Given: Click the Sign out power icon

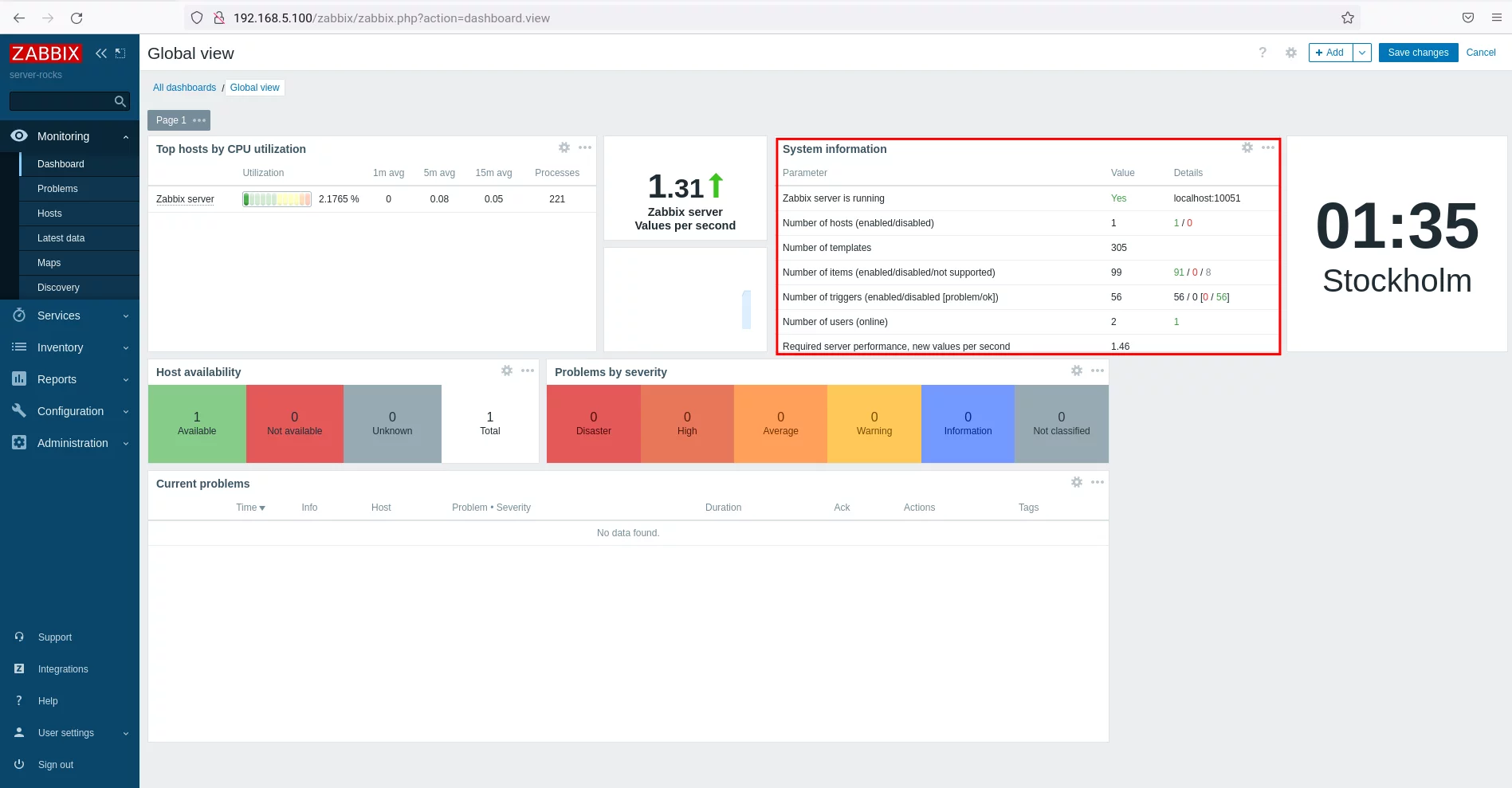Looking at the screenshot, I should [19, 764].
